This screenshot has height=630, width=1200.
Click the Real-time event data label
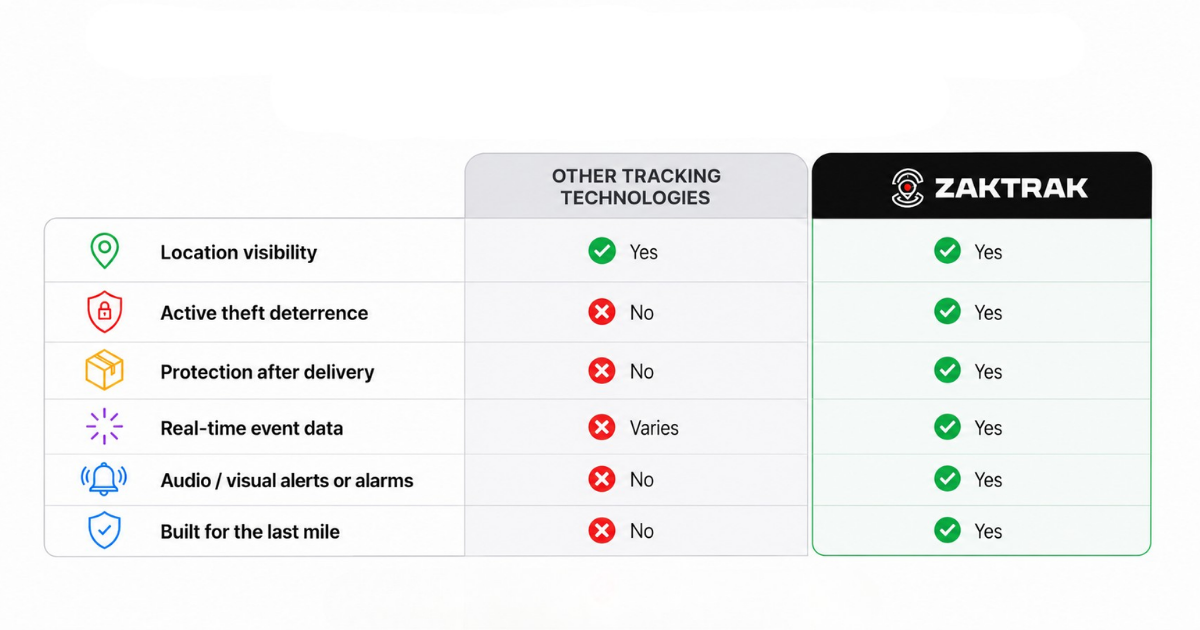[252, 428]
